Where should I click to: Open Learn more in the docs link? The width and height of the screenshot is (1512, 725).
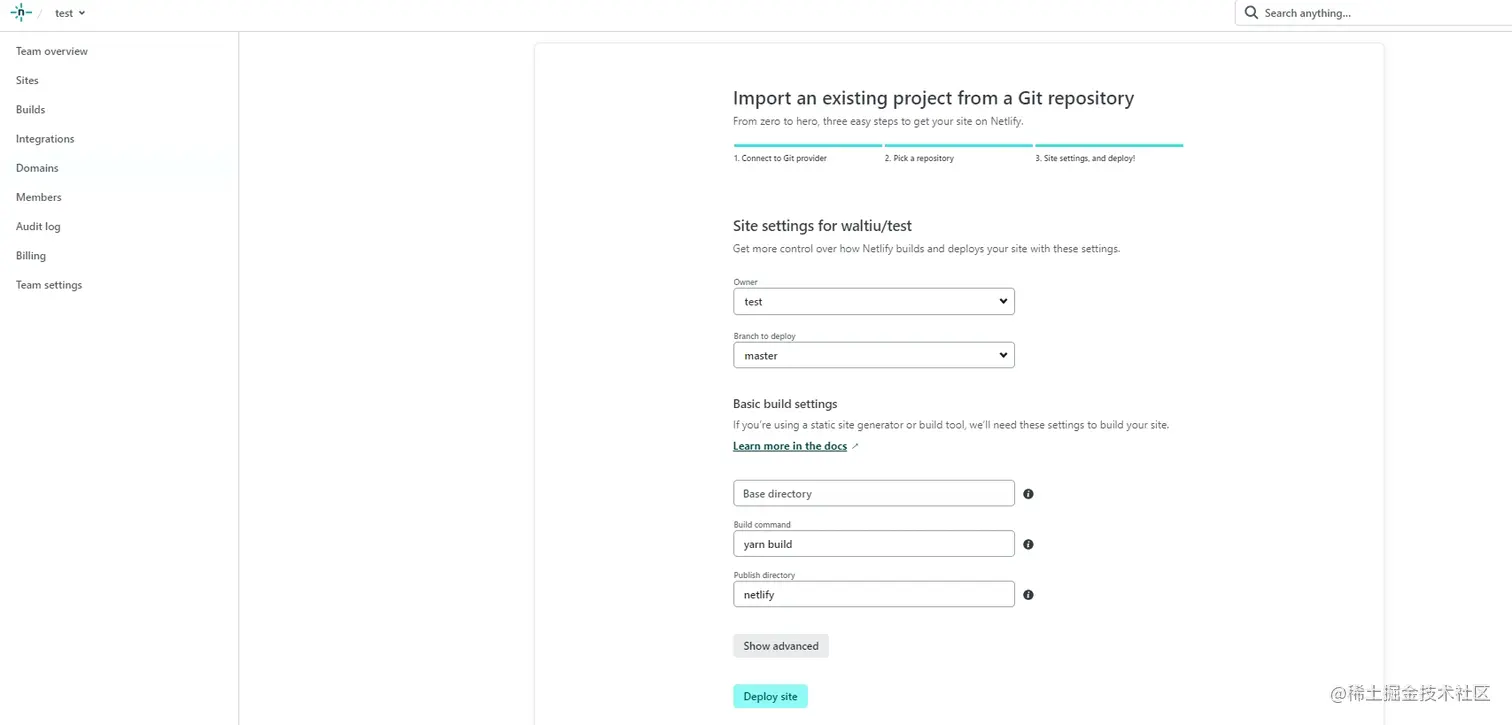click(x=790, y=446)
